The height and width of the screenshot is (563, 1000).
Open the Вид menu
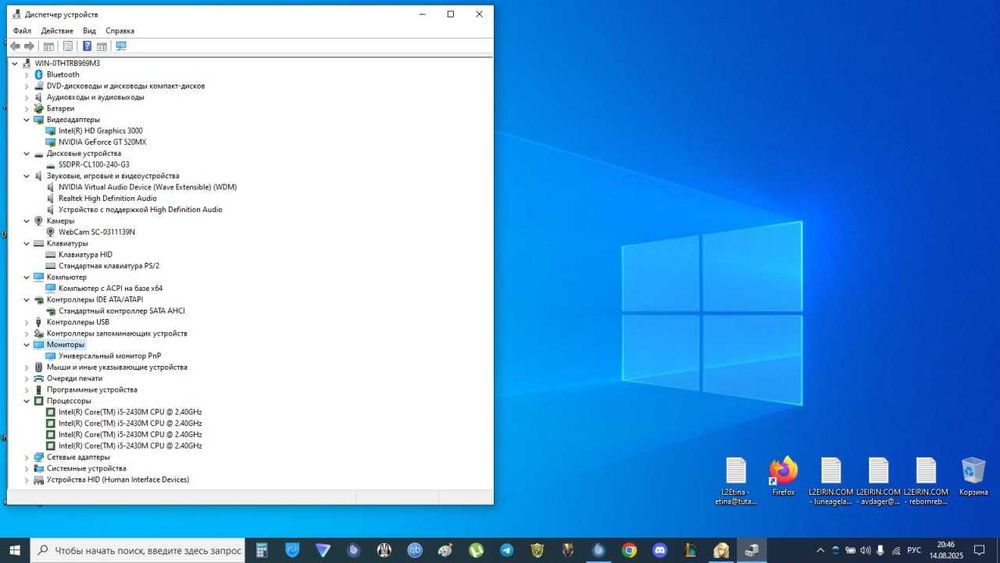[x=89, y=31]
